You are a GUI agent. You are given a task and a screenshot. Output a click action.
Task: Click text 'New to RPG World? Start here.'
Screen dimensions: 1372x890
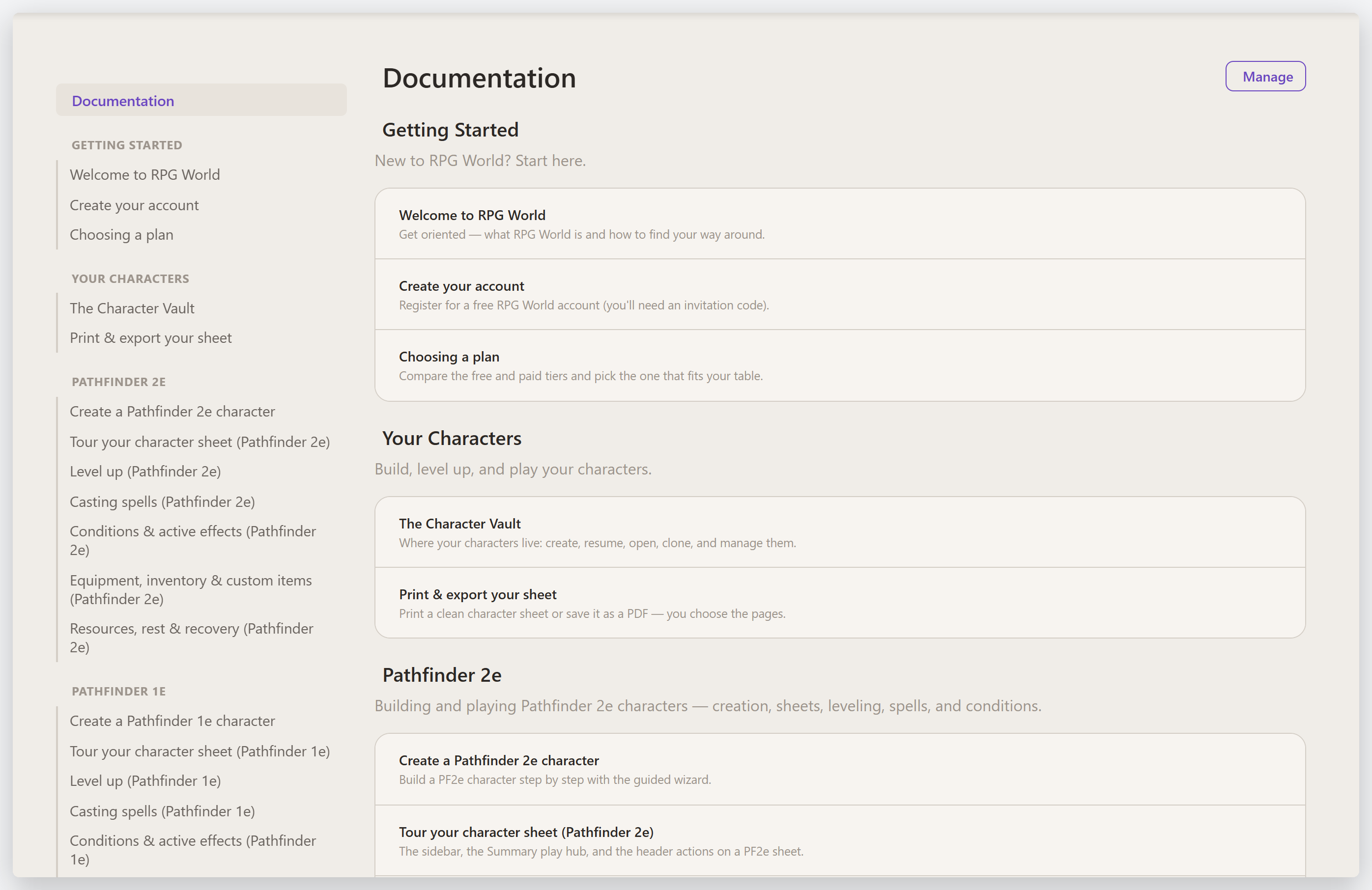pyautogui.click(x=480, y=161)
